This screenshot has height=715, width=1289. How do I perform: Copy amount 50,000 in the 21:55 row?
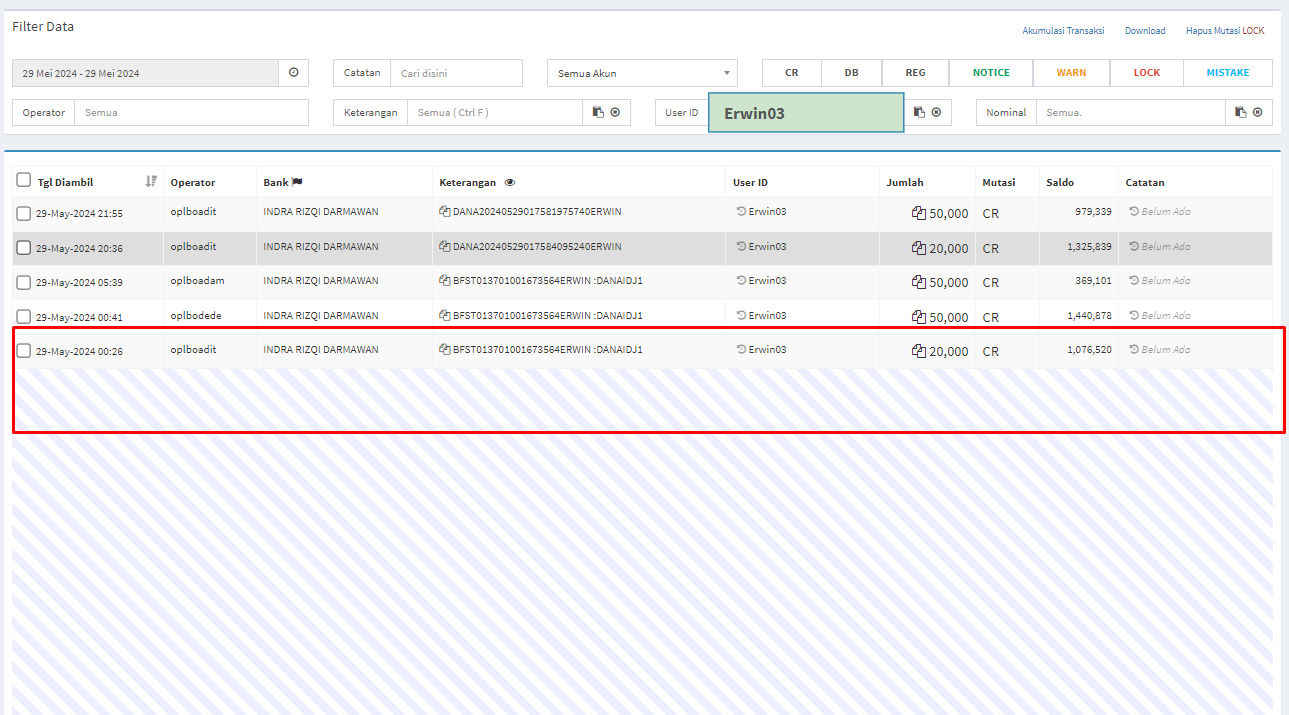[x=919, y=213]
